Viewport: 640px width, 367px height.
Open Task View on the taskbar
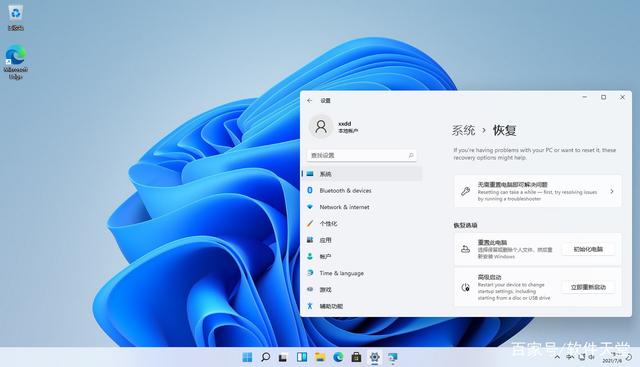283,358
